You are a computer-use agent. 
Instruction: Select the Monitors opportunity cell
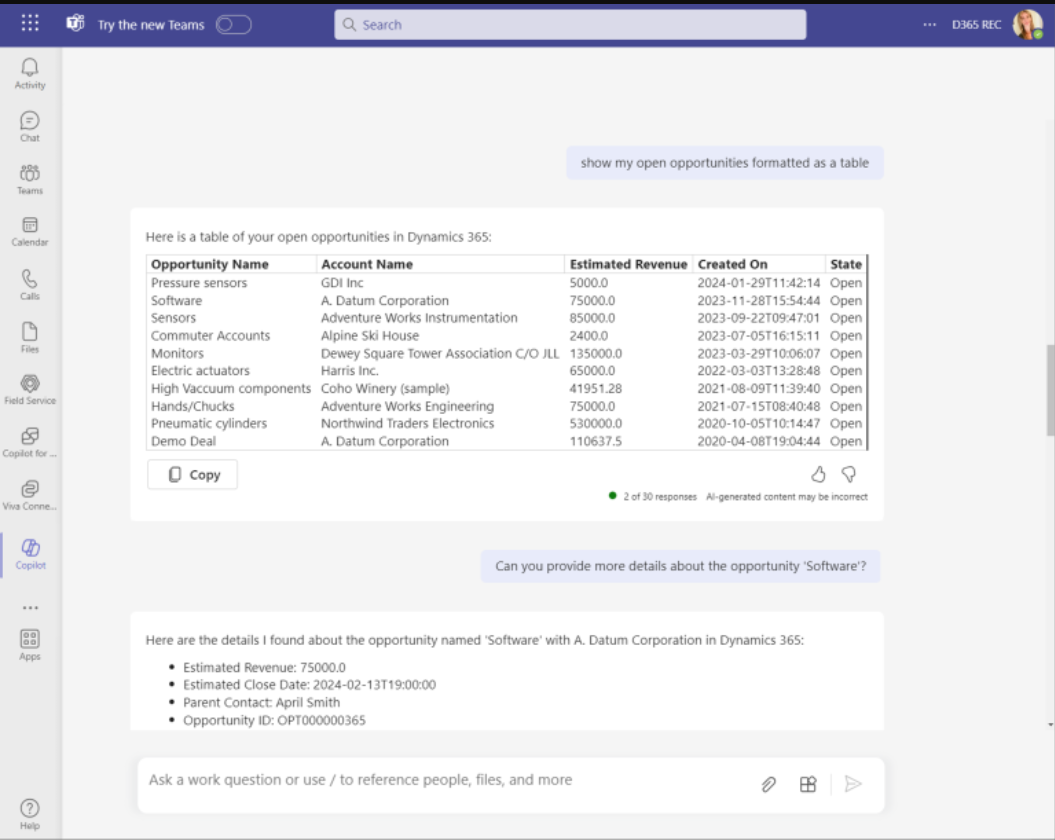click(x=177, y=353)
